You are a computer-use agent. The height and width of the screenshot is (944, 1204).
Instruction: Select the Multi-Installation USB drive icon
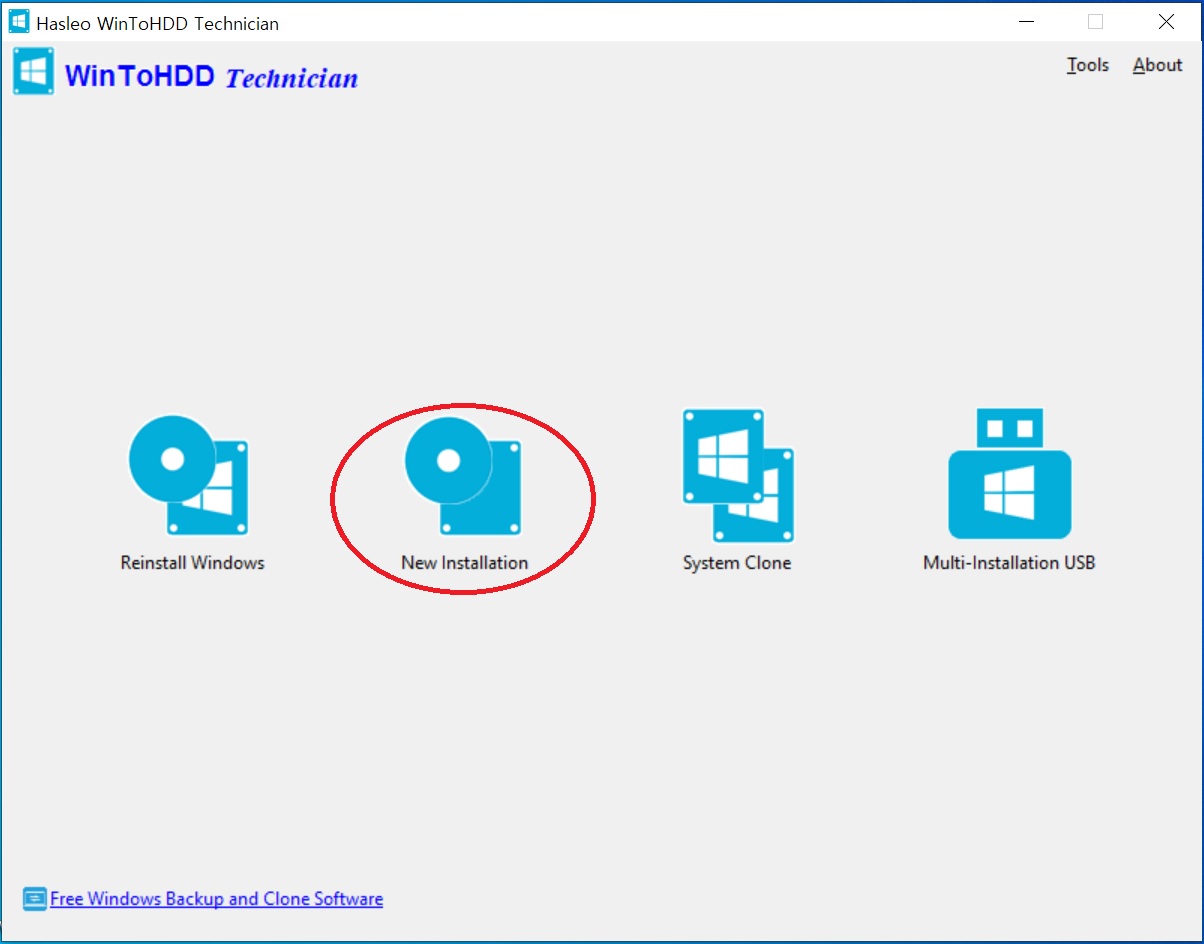click(1009, 473)
